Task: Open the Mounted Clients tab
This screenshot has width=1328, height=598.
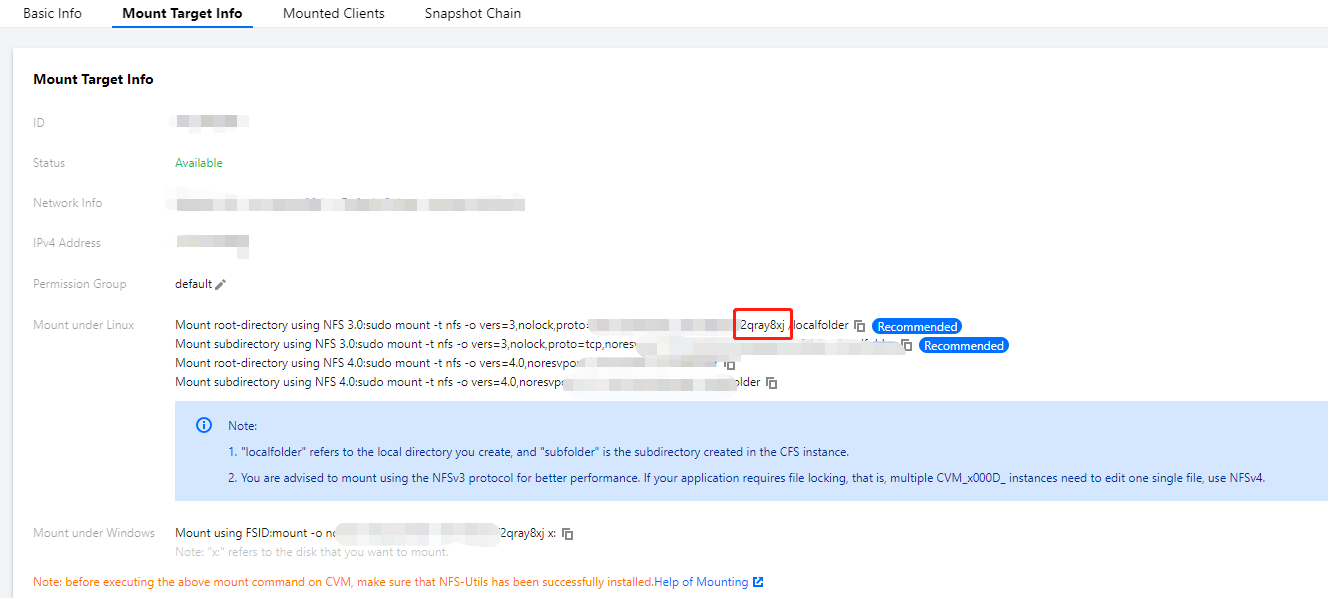Action: point(334,14)
